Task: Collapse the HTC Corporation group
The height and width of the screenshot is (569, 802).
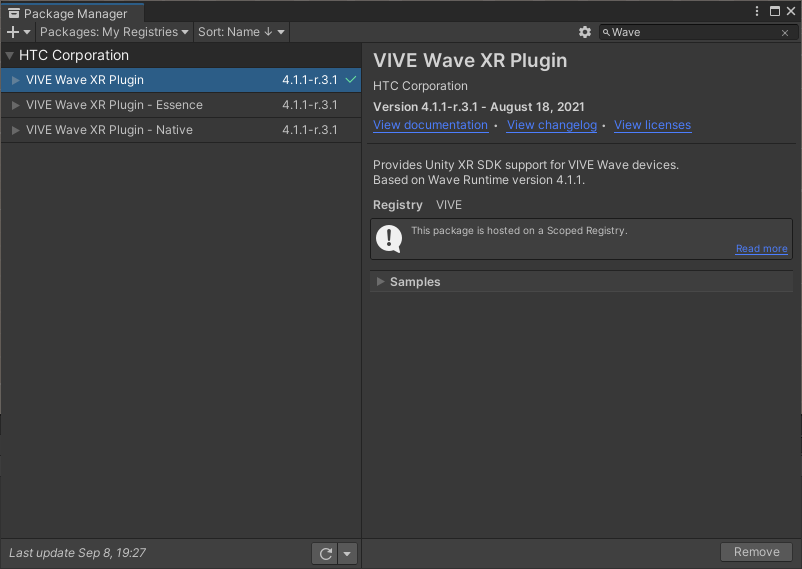Action: coord(9,56)
